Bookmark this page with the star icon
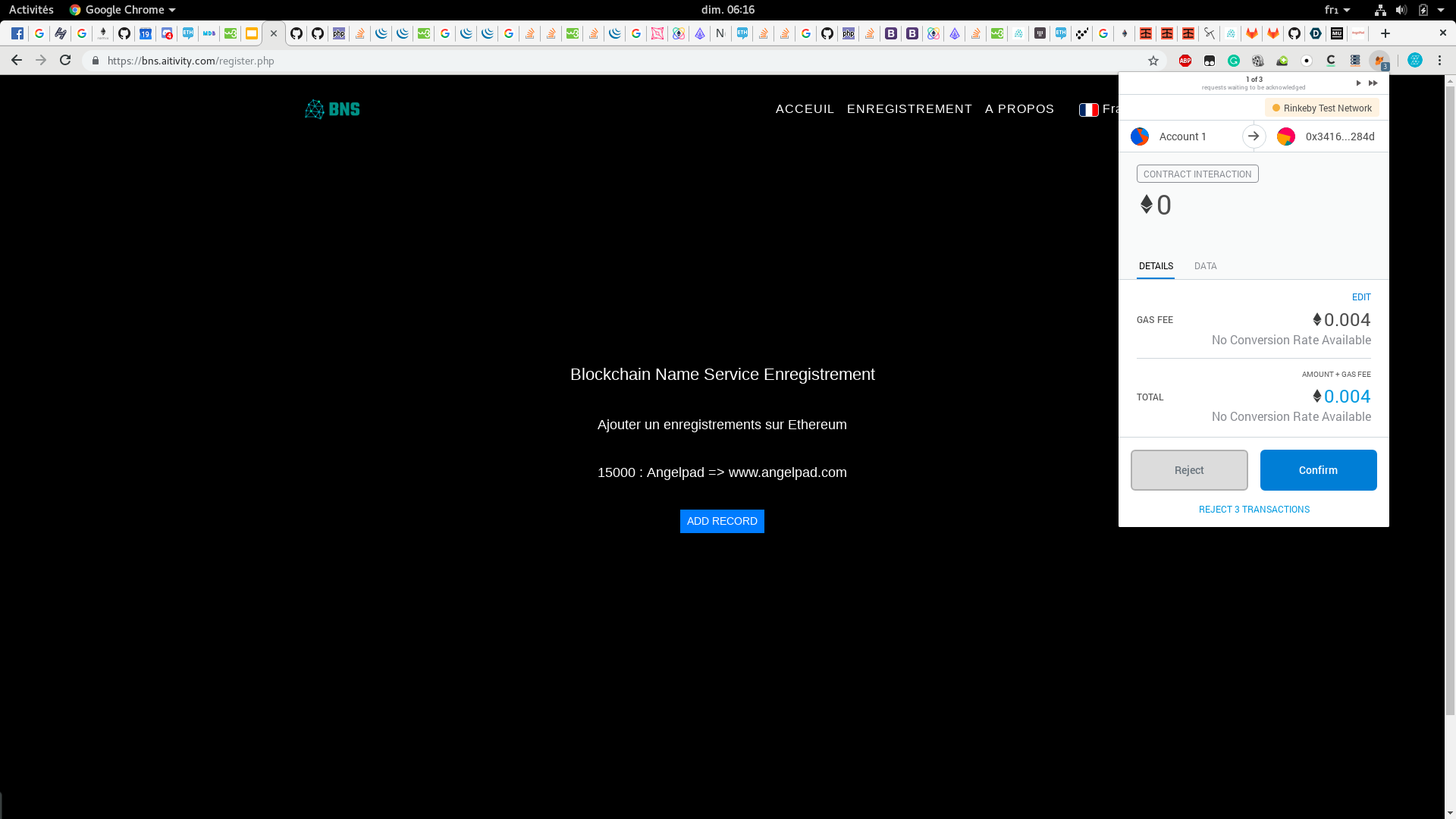Screen dimensions: 1456x819 point(1153,61)
